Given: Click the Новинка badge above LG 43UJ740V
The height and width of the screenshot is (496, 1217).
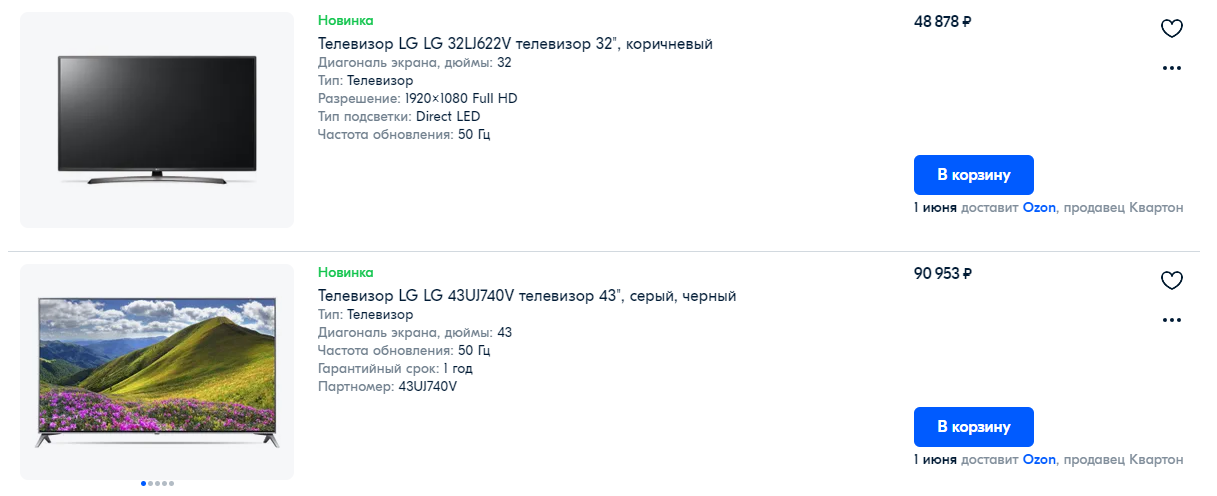Looking at the screenshot, I should click(346, 272).
